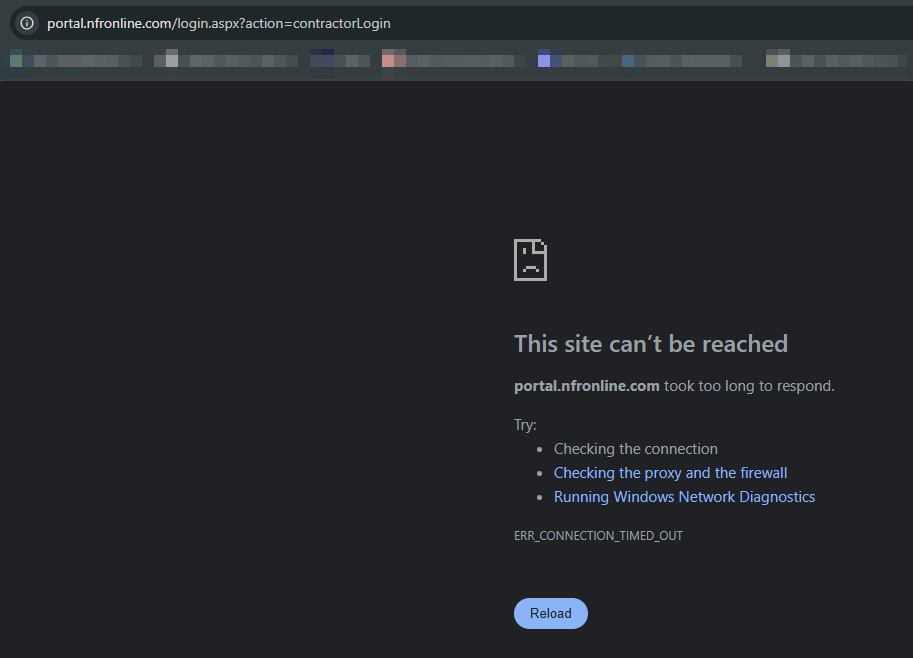The width and height of the screenshot is (913, 658).
Task: Click the 'Checking the connection' suggestion text
Action: (x=635, y=449)
